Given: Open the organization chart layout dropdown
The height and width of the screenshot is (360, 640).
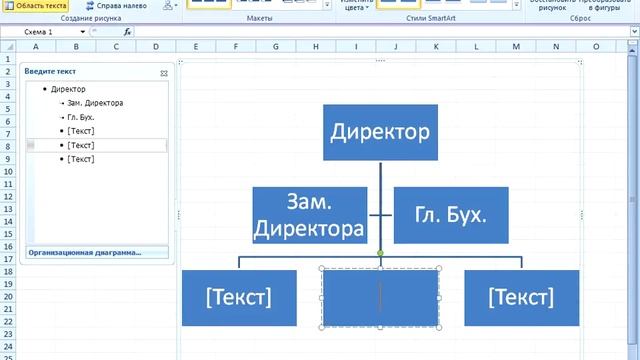Looking at the screenshot, I should point(170,6).
